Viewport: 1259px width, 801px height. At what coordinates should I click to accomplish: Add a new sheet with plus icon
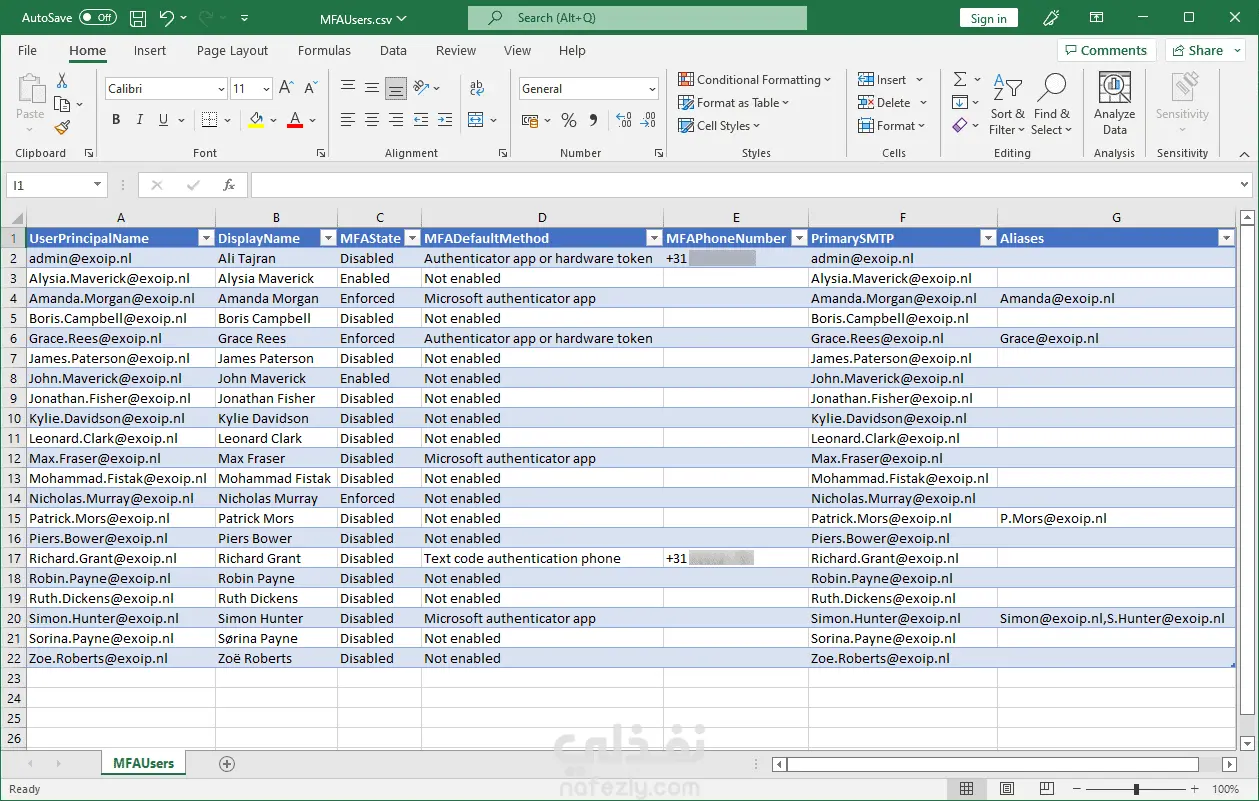pyautogui.click(x=227, y=764)
